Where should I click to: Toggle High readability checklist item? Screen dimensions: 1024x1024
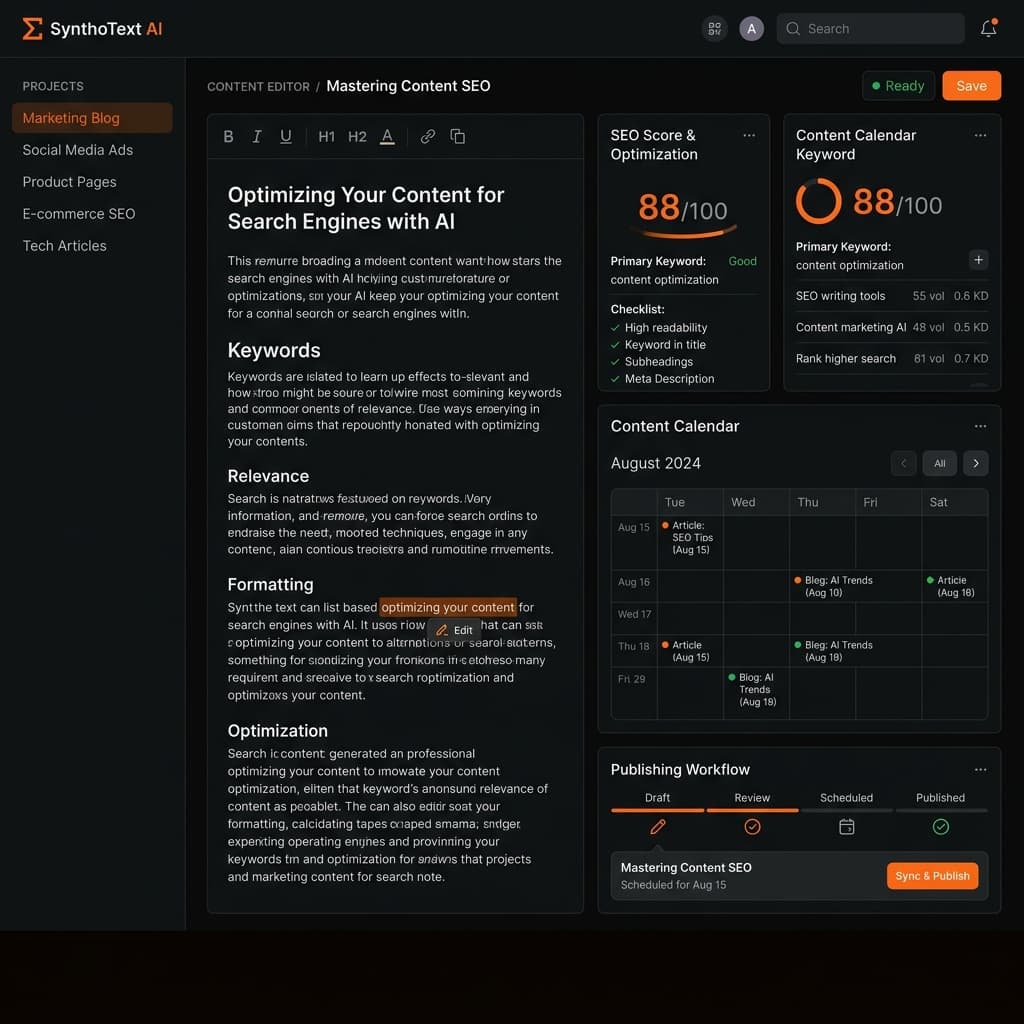(659, 328)
